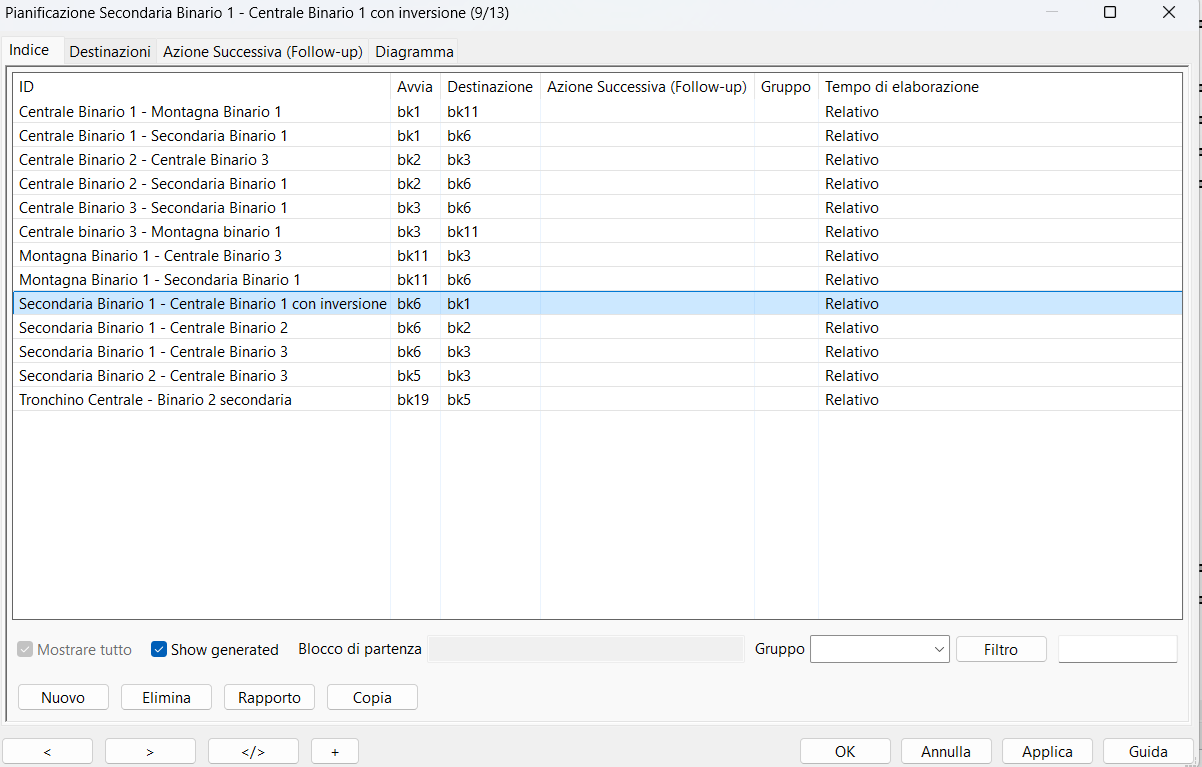This screenshot has height=767, width=1202.
Task: Click the previous record '<' button
Action: (x=47, y=751)
